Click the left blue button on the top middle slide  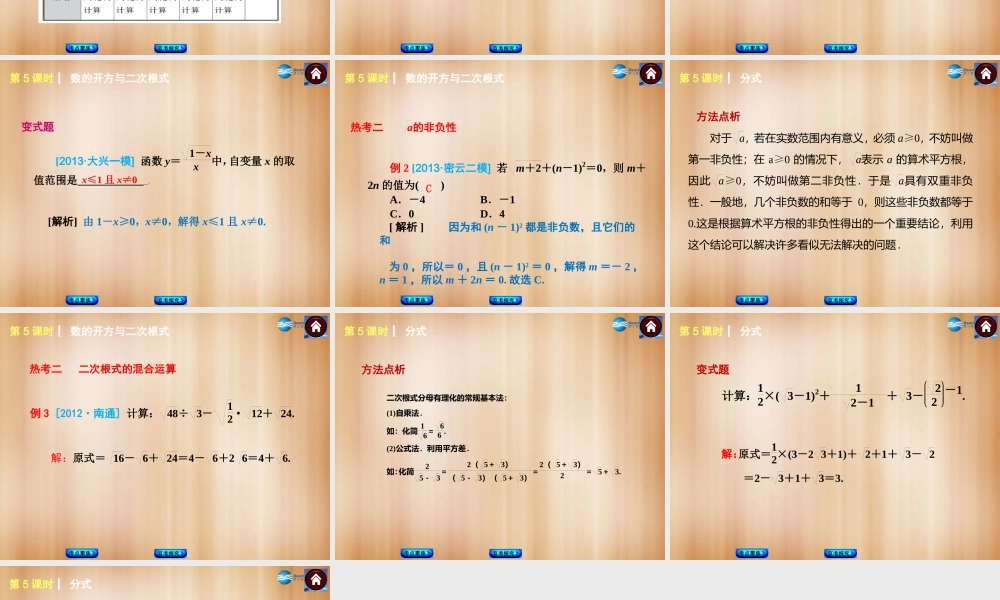417,48
